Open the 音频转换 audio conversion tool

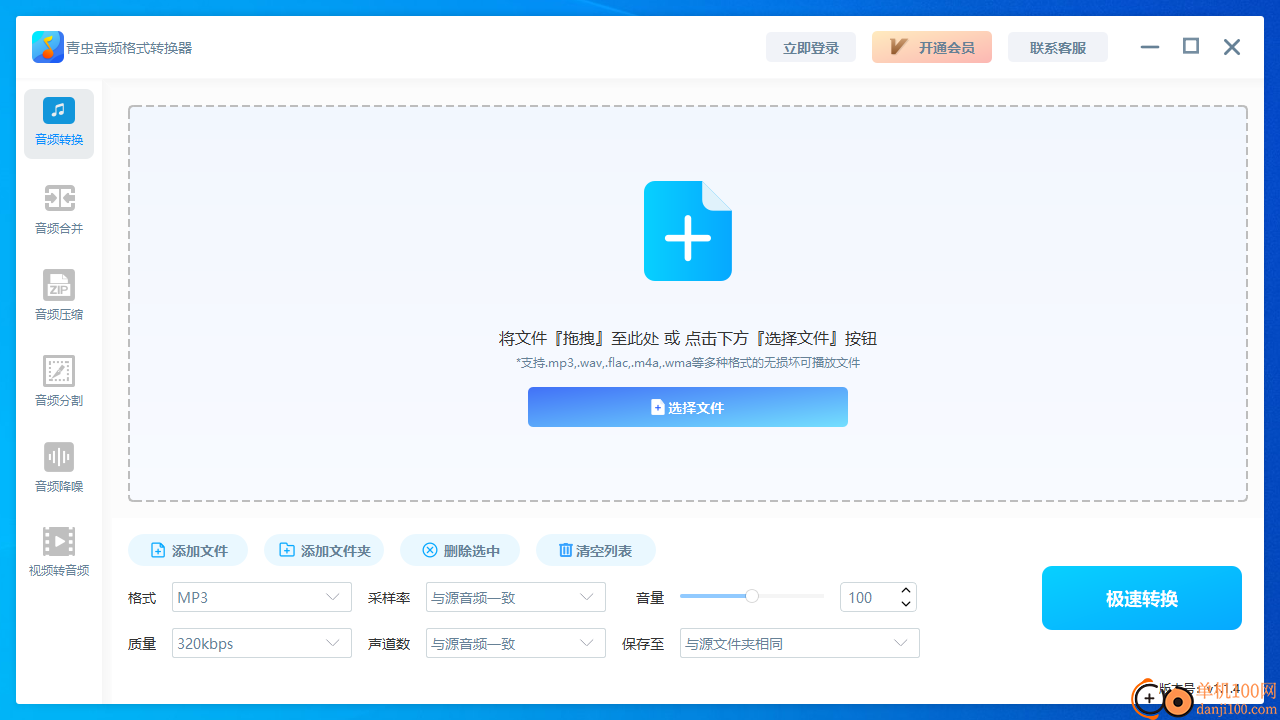pyautogui.click(x=58, y=122)
